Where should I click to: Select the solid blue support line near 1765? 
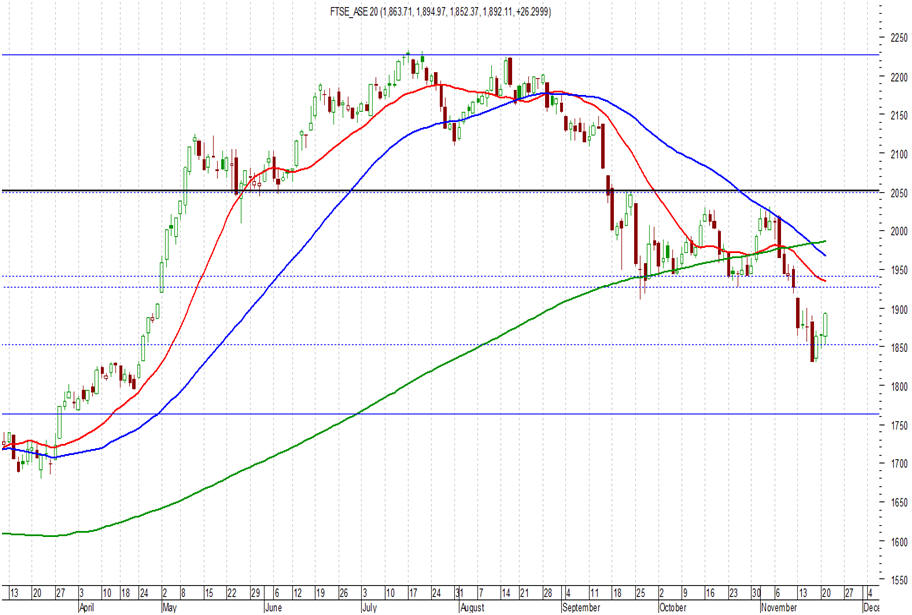coord(440,414)
